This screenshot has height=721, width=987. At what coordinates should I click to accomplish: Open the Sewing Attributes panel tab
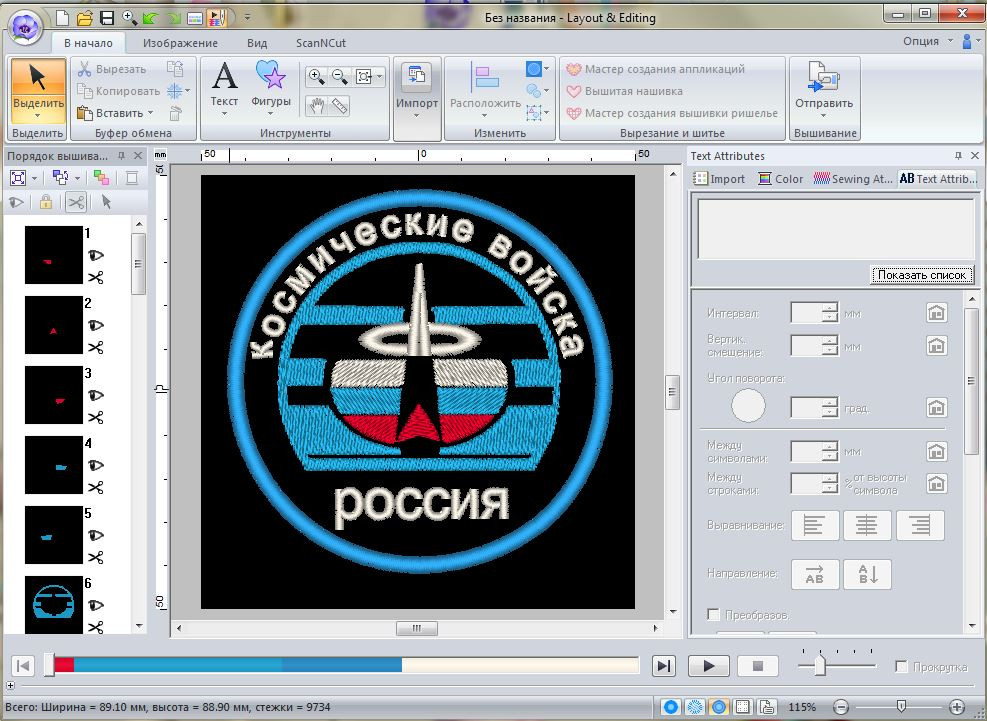click(853, 179)
